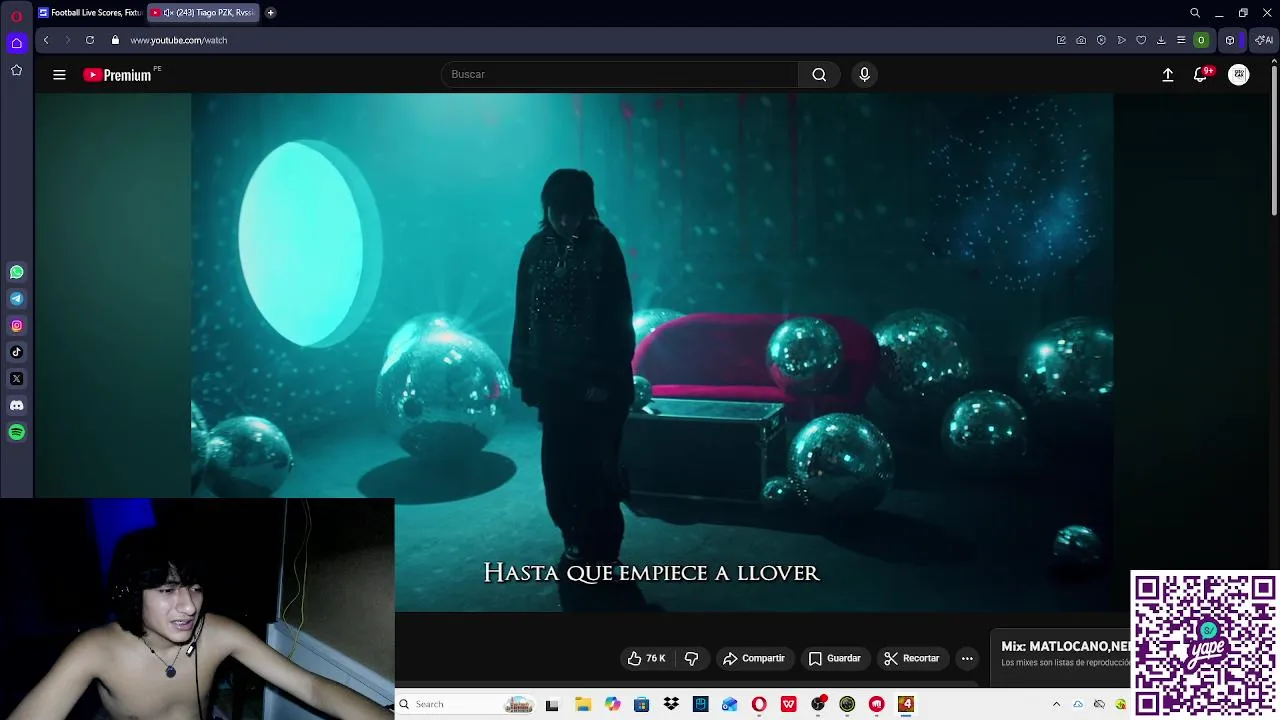Open Opera browser taskbar icon
Viewport: 1280px width, 720px height.
tap(759, 704)
